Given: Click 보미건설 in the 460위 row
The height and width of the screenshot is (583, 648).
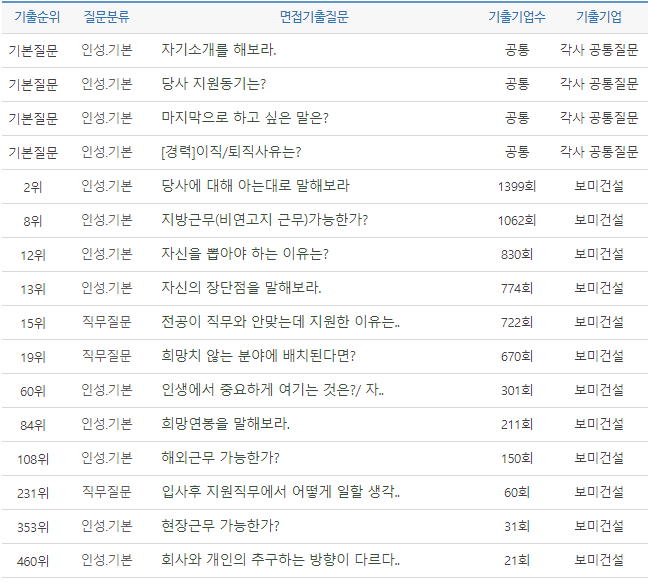Looking at the screenshot, I should pyautogui.click(x=598, y=560).
